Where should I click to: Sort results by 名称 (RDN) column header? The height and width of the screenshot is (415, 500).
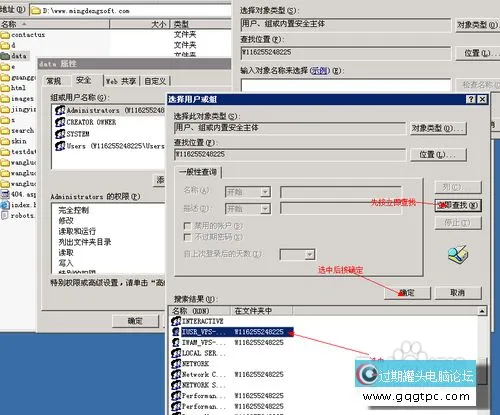click(199, 311)
